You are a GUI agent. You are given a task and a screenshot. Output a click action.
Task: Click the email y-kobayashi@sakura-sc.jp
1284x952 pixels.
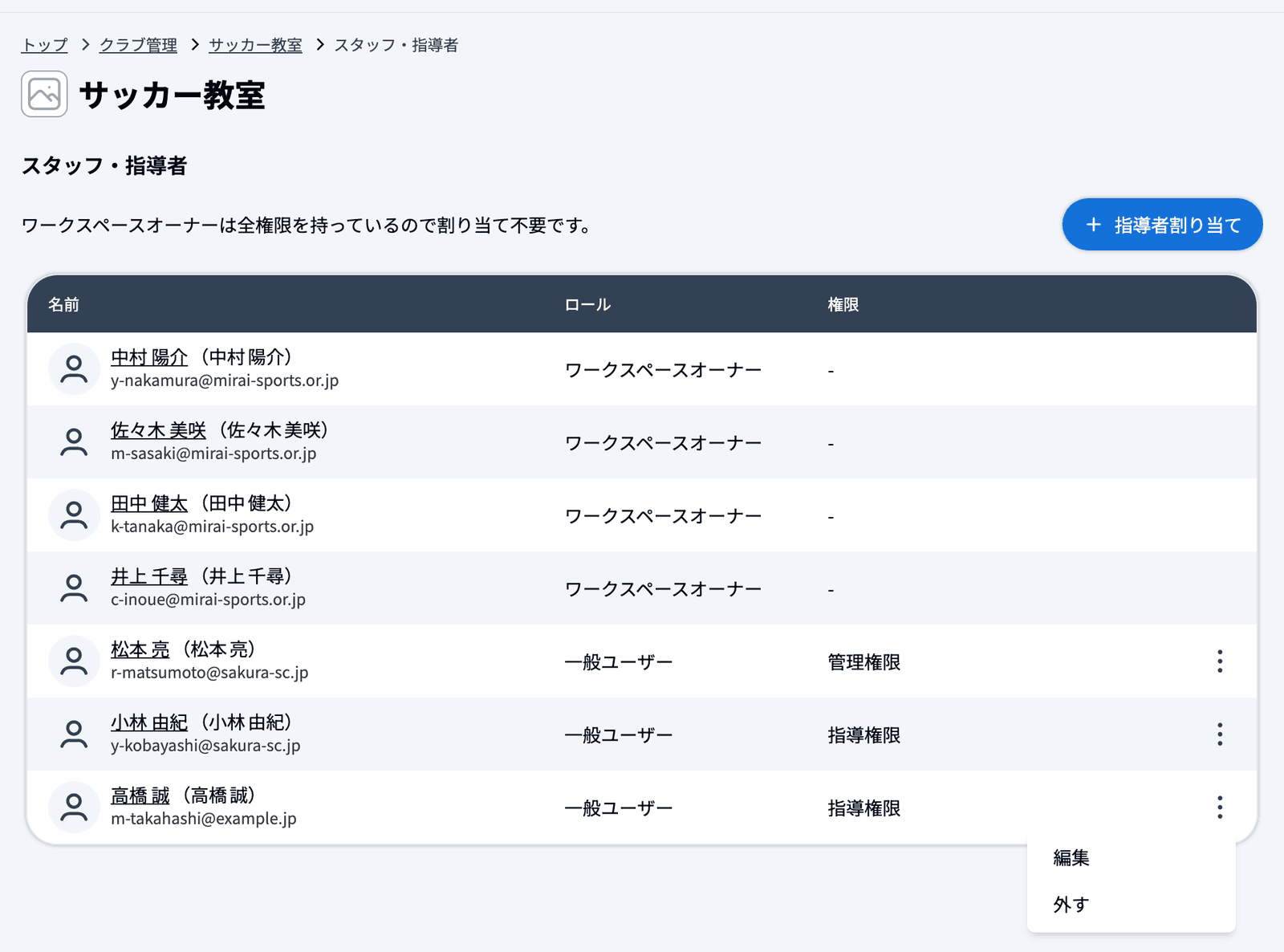pos(205,746)
